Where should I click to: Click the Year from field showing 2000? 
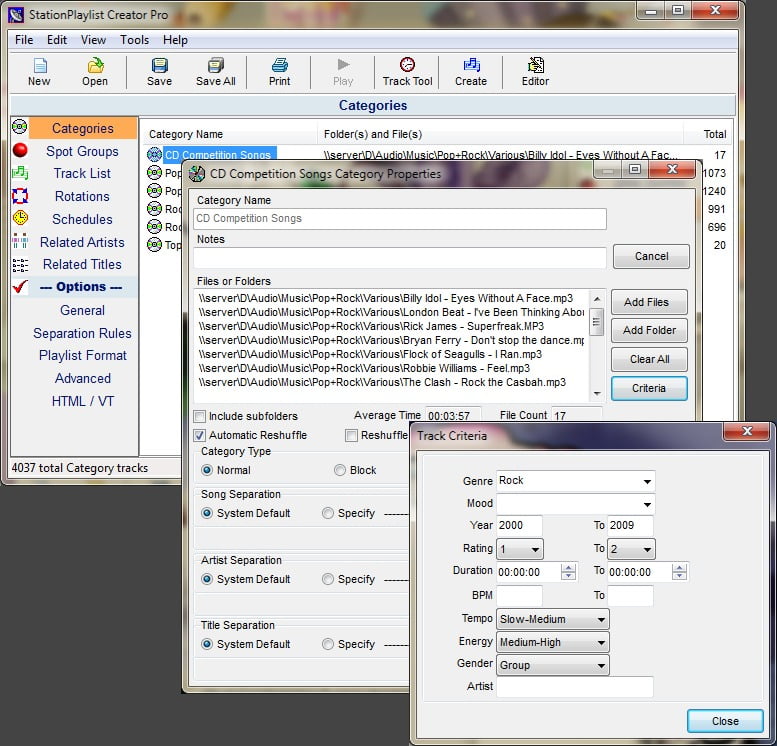519,525
